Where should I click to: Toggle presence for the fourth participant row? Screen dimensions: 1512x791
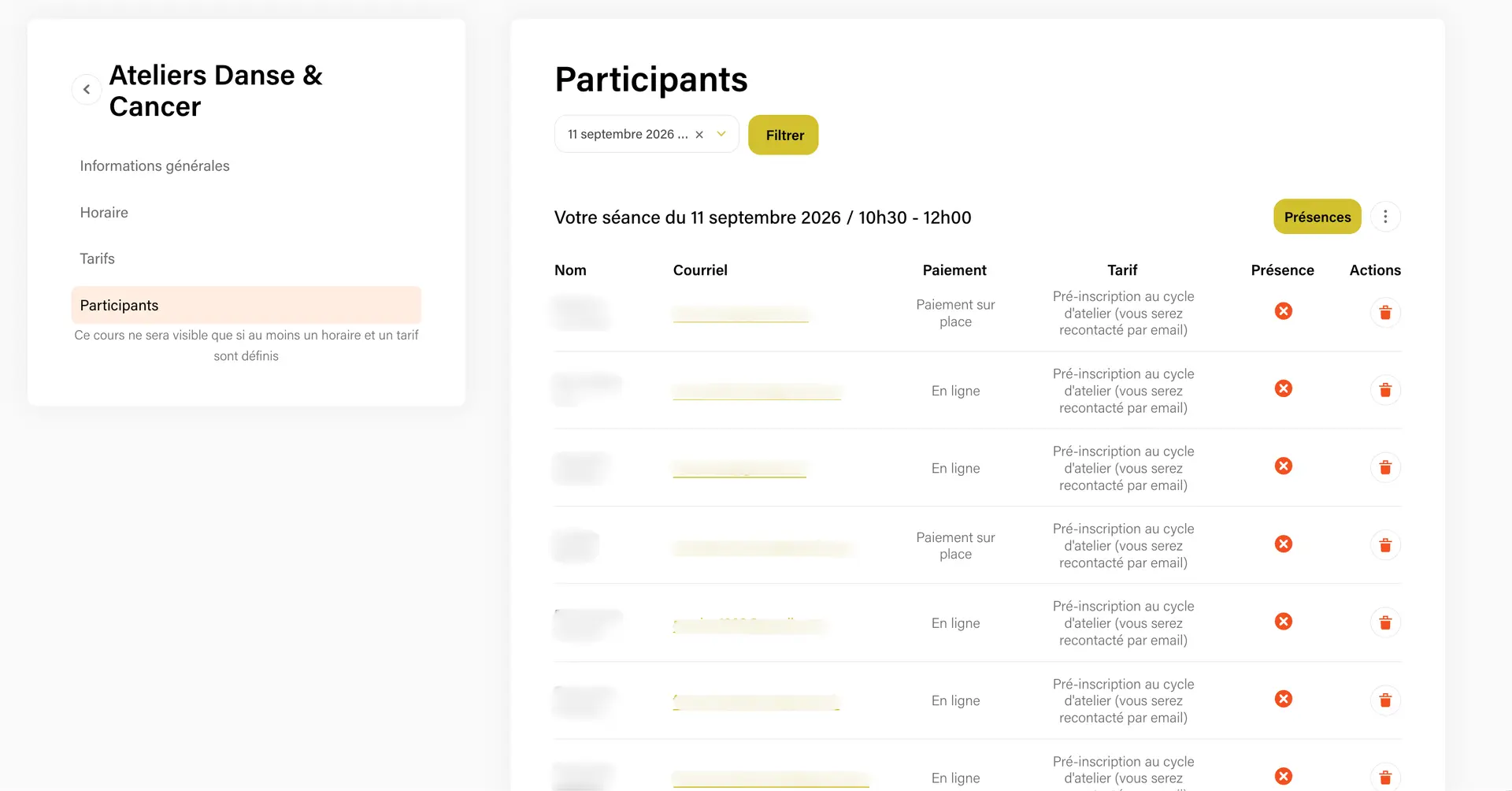[1284, 544]
